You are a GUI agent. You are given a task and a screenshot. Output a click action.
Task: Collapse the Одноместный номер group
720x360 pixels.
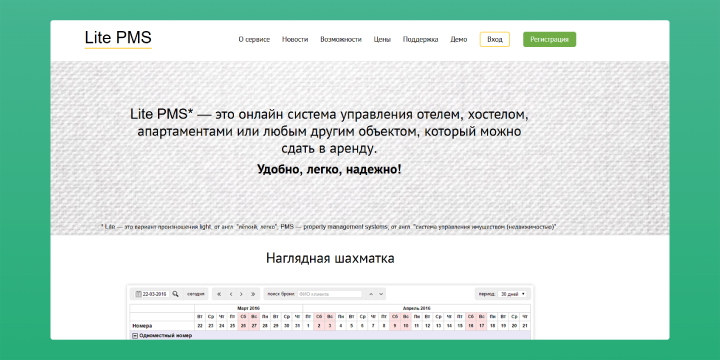tap(135, 336)
